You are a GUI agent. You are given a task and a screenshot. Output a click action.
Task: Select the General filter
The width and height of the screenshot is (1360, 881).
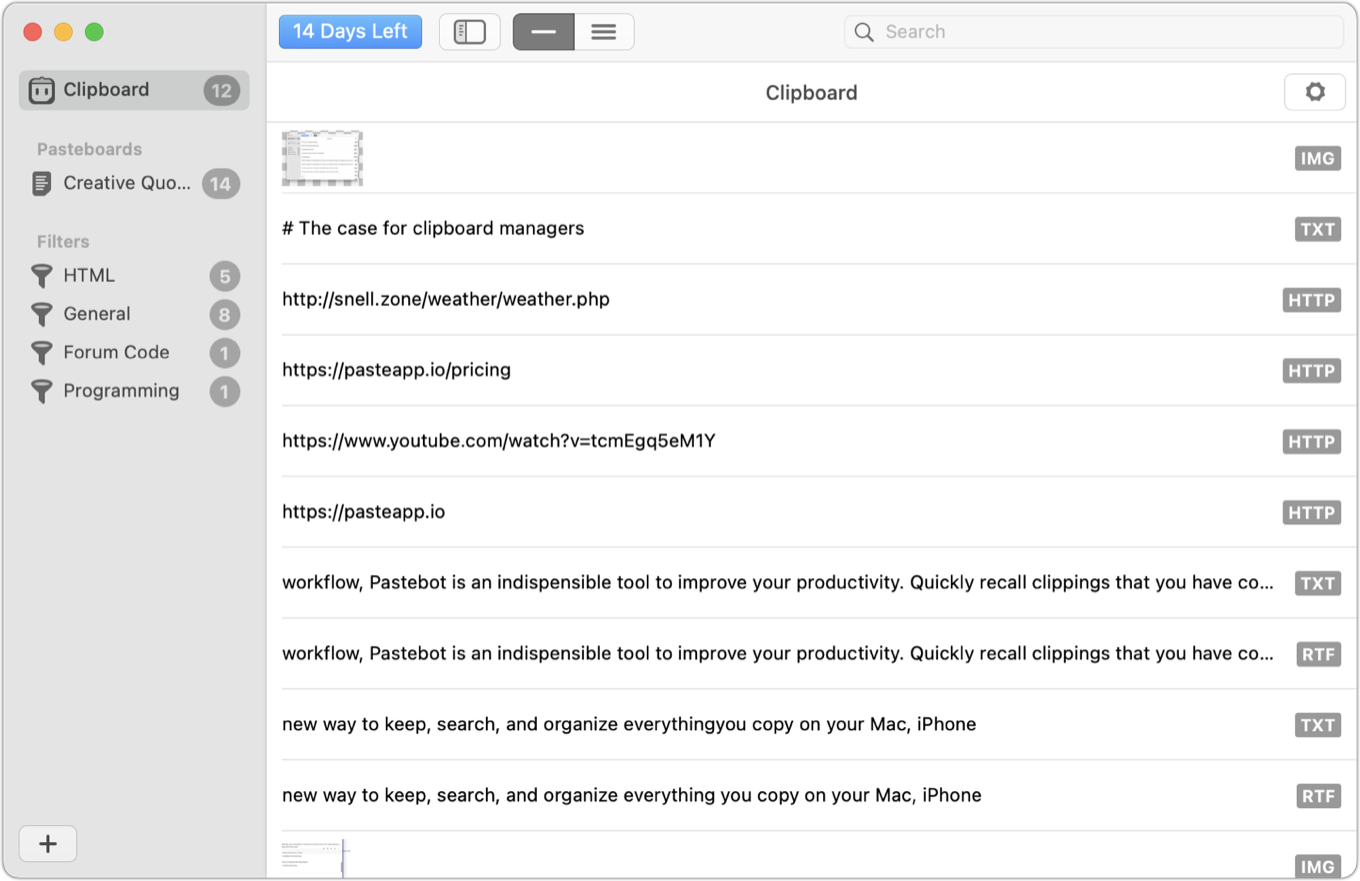coord(96,313)
